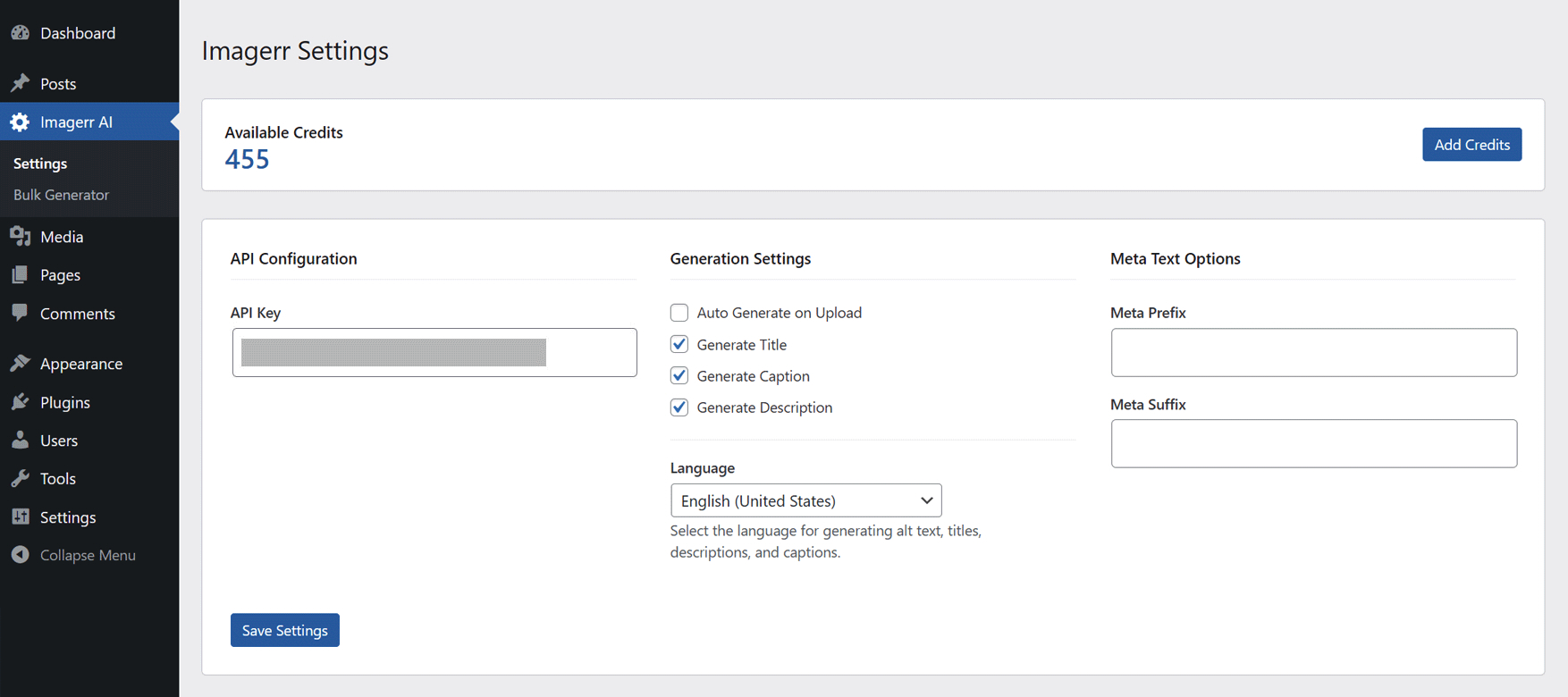Click the Meta Prefix field label
The width and height of the screenshot is (1568, 697).
1148,313
